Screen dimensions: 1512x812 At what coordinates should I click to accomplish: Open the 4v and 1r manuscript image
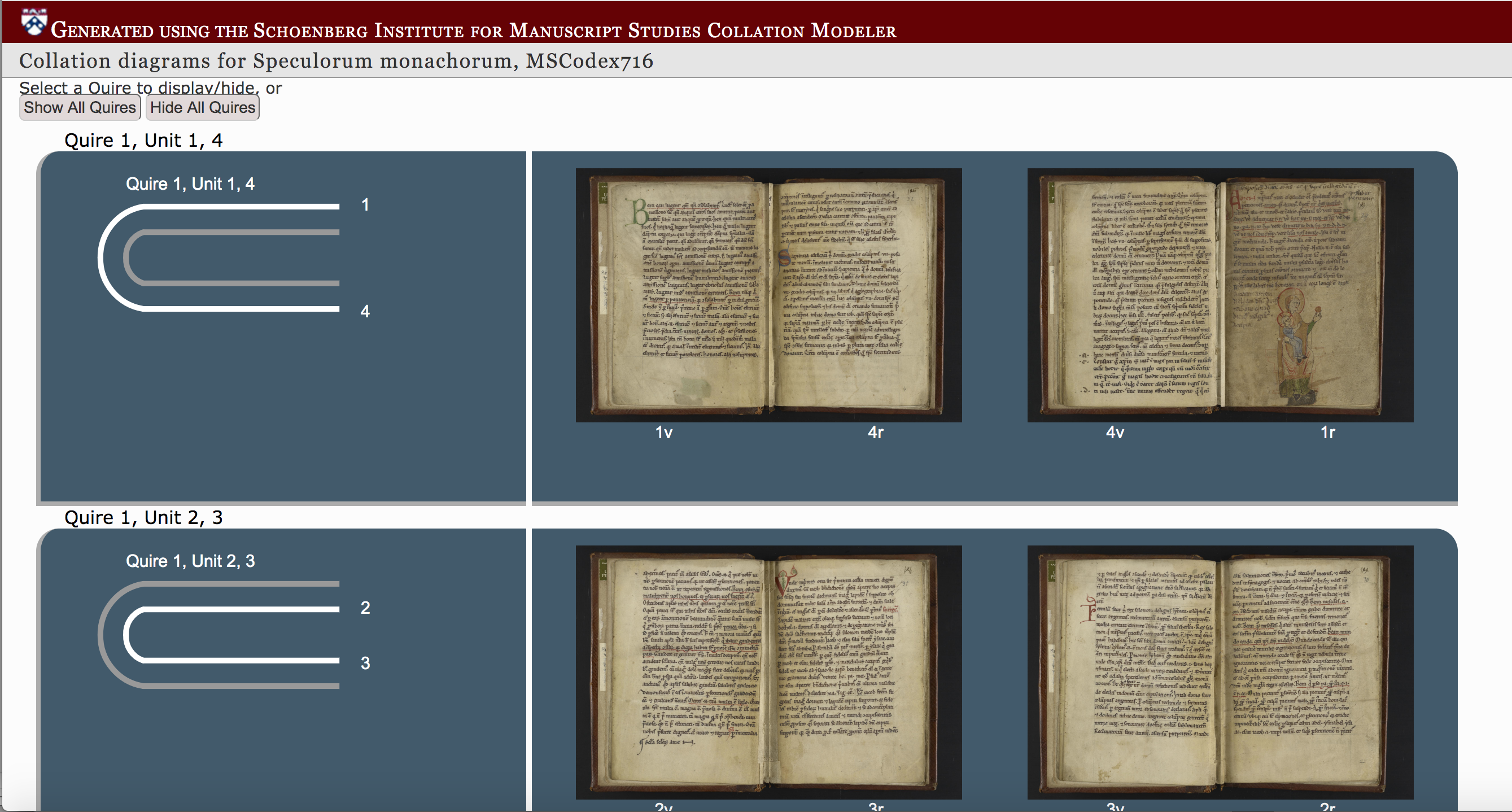tap(1220, 295)
